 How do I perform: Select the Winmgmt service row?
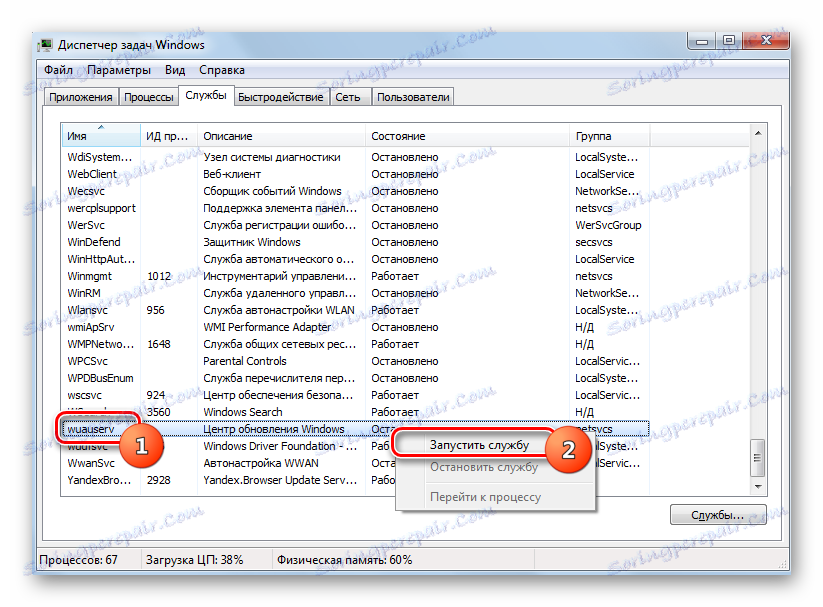tap(355, 276)
